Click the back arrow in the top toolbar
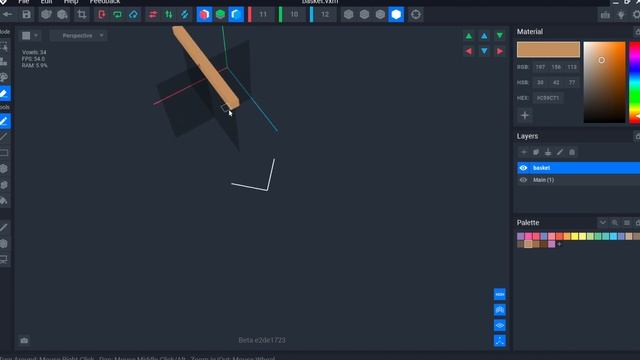 pyautogui.click(x=7, y=15)
